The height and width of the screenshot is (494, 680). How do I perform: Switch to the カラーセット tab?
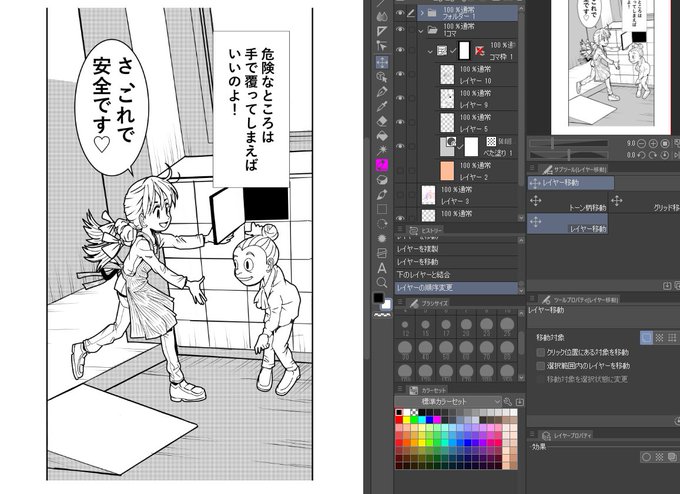427,390
